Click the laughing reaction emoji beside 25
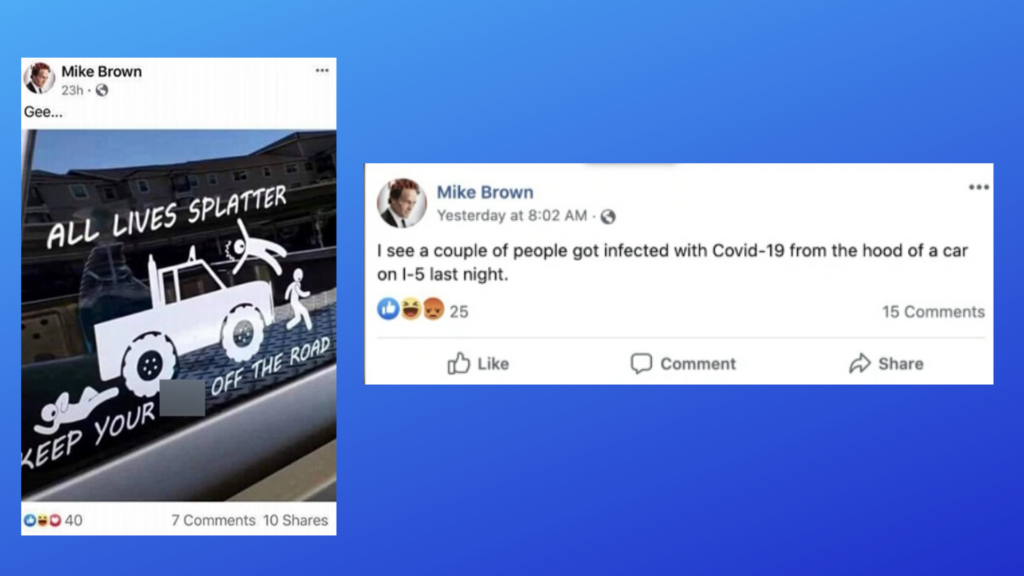 tap(411, 308)
